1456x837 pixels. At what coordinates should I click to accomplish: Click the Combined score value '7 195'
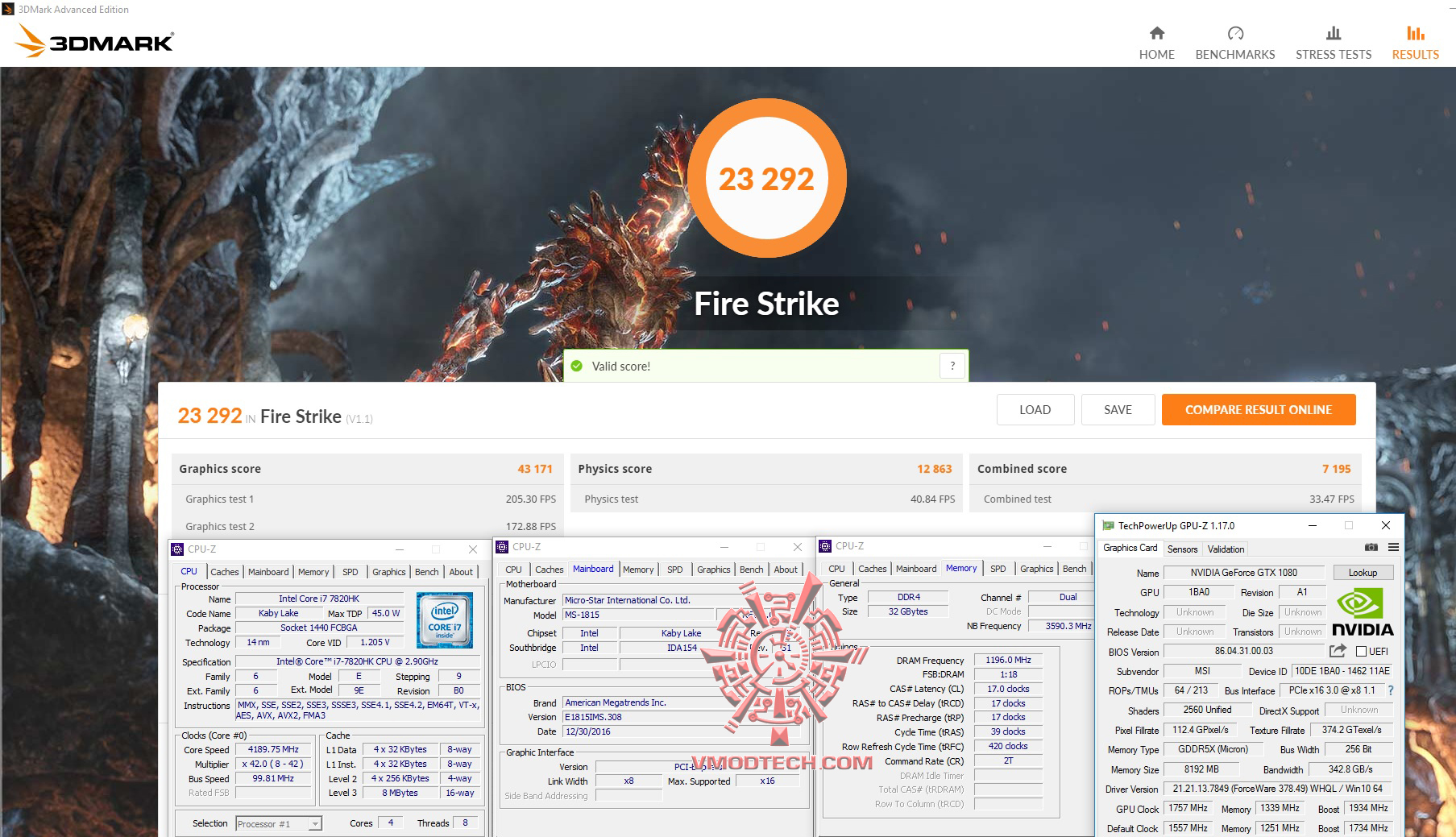(1336, 469)
